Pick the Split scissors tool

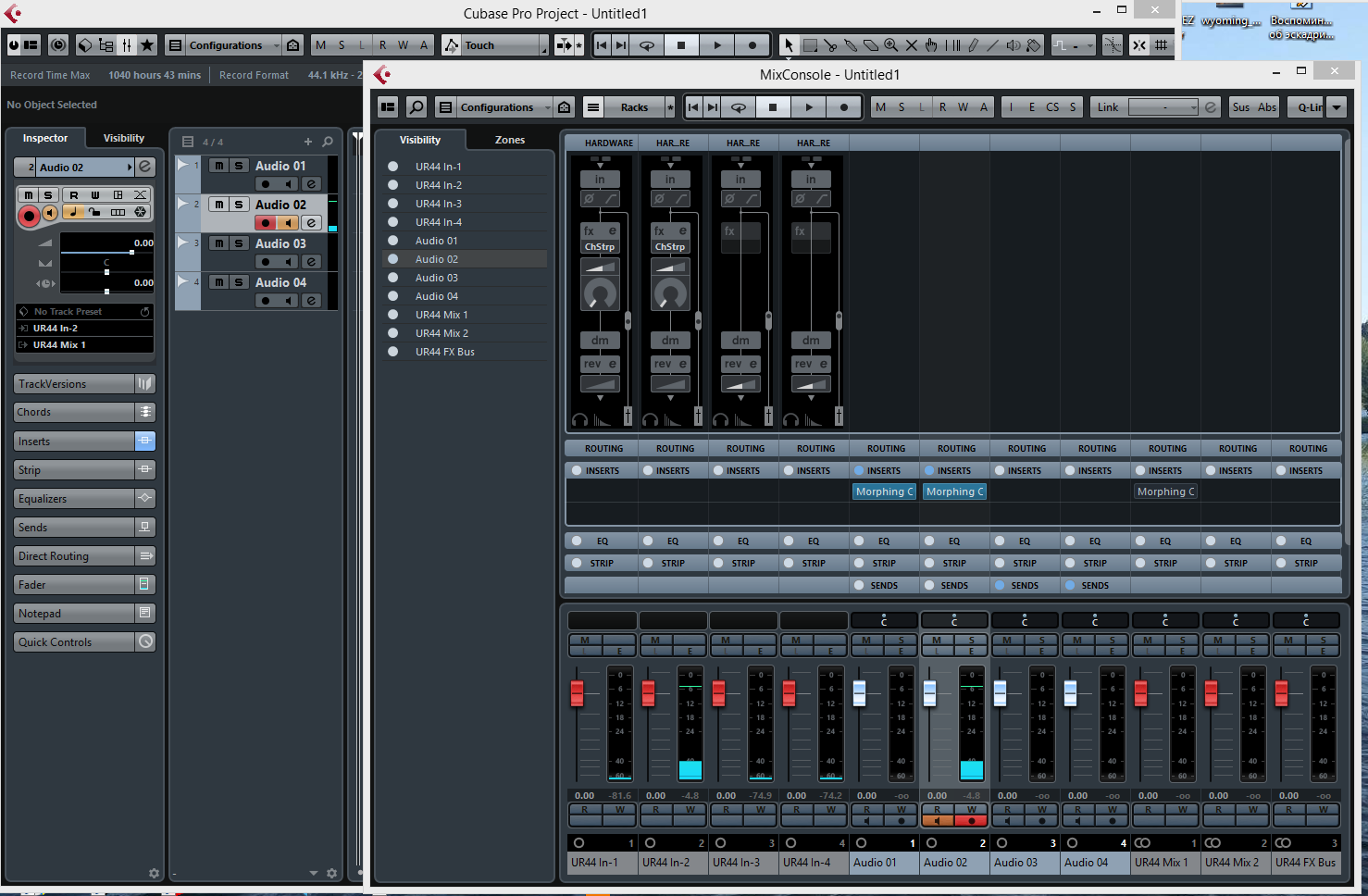tap(830, 45)
